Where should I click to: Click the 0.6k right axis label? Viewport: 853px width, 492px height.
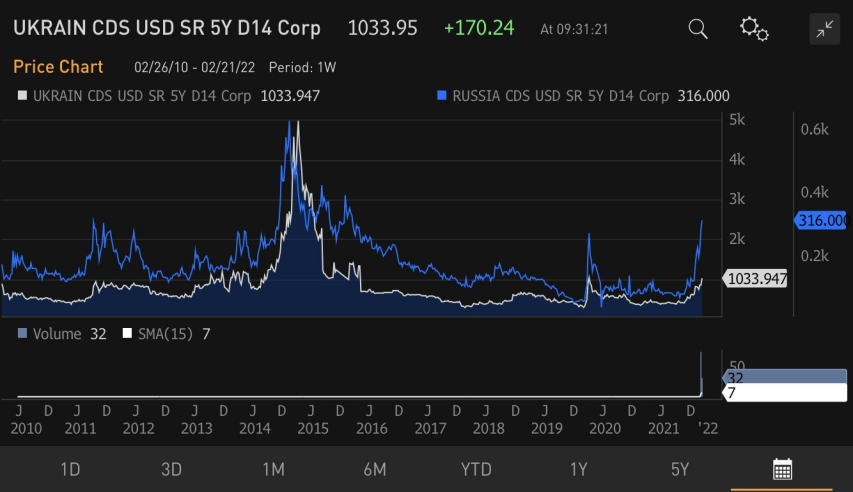(814, 130)
